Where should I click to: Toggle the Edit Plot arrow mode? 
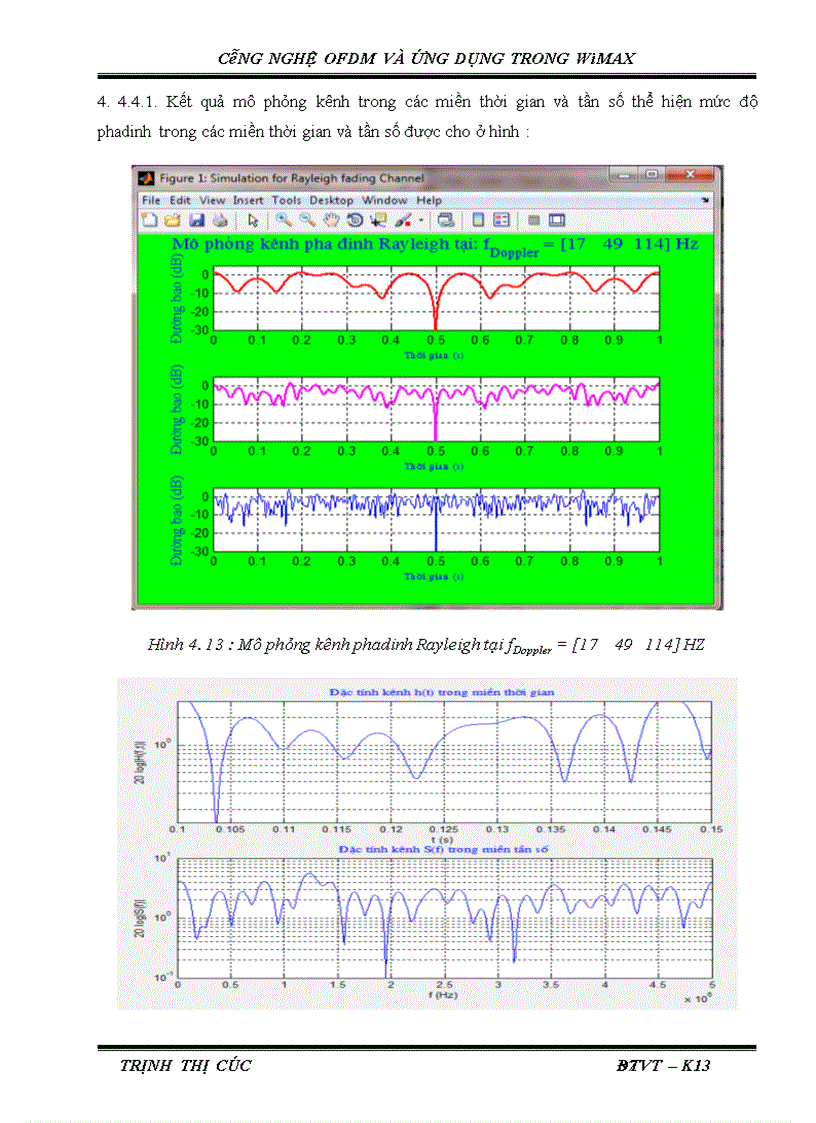252,221
